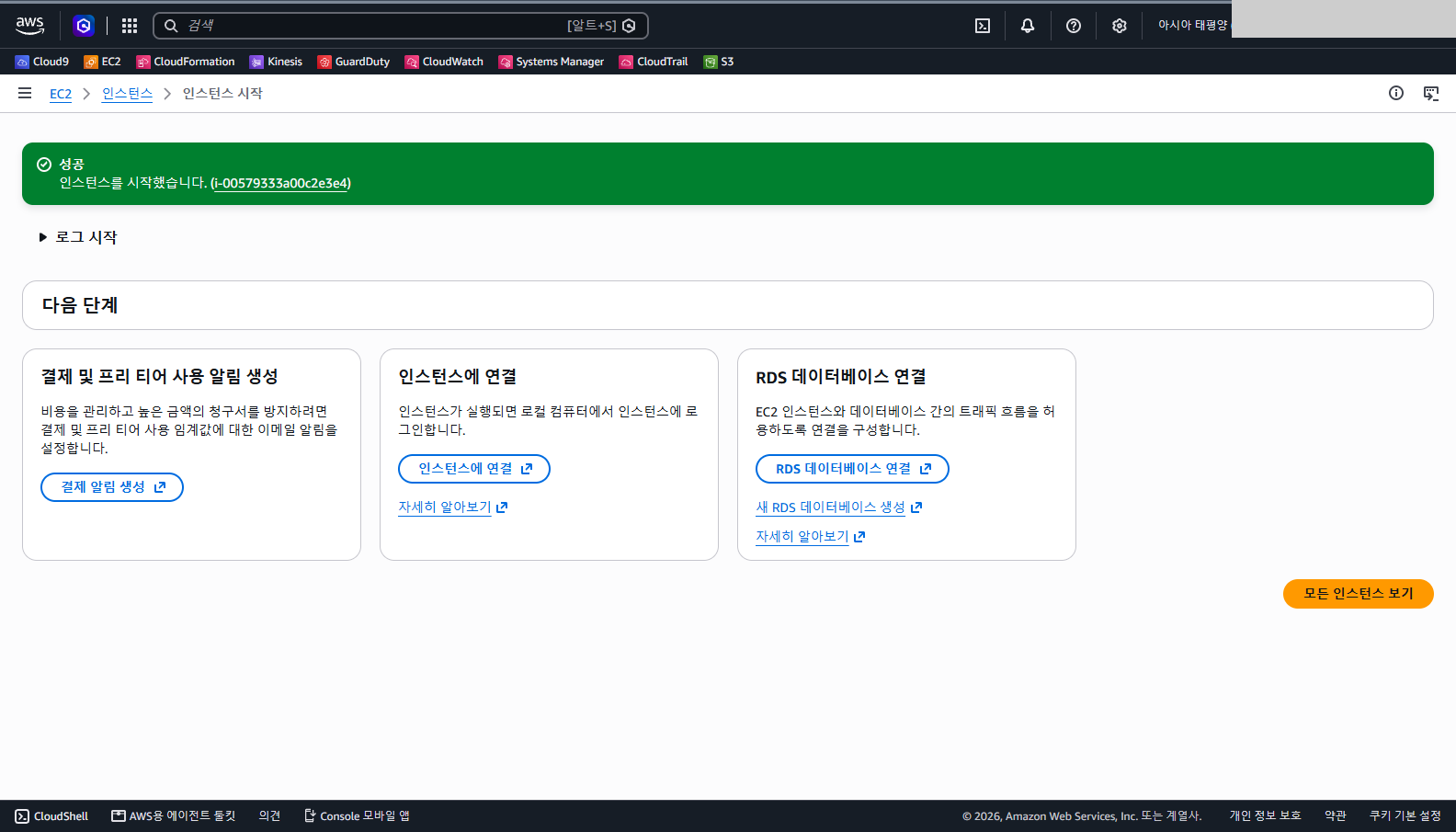The image size is (1456, 832).
Task: Open Kinesis favorite shortcut
Action: (x=276, y=62)
